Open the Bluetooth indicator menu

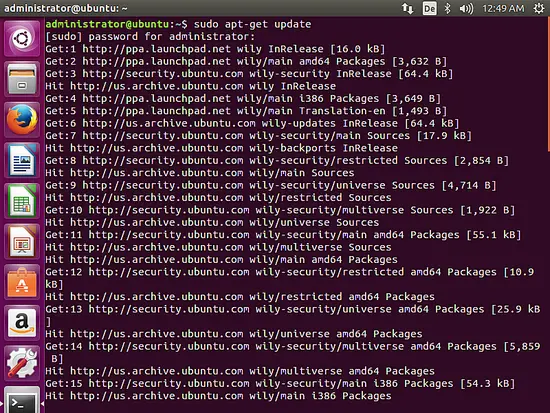[448, 8]
